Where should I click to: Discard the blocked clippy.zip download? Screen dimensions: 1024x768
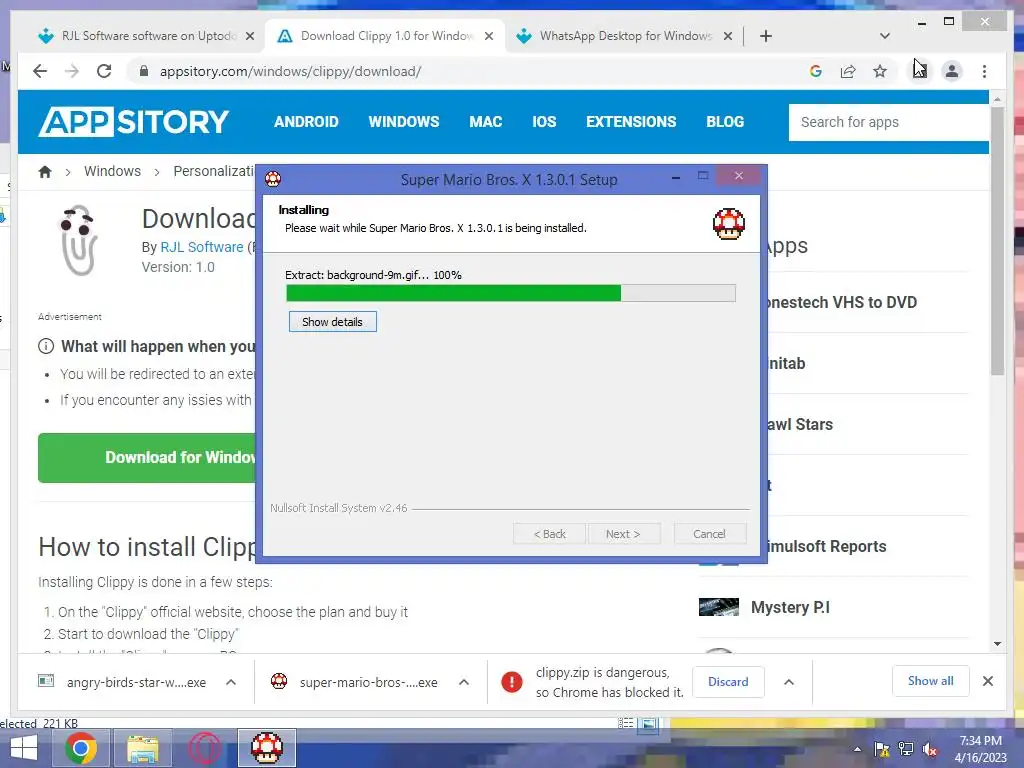[x=728, y=682]
